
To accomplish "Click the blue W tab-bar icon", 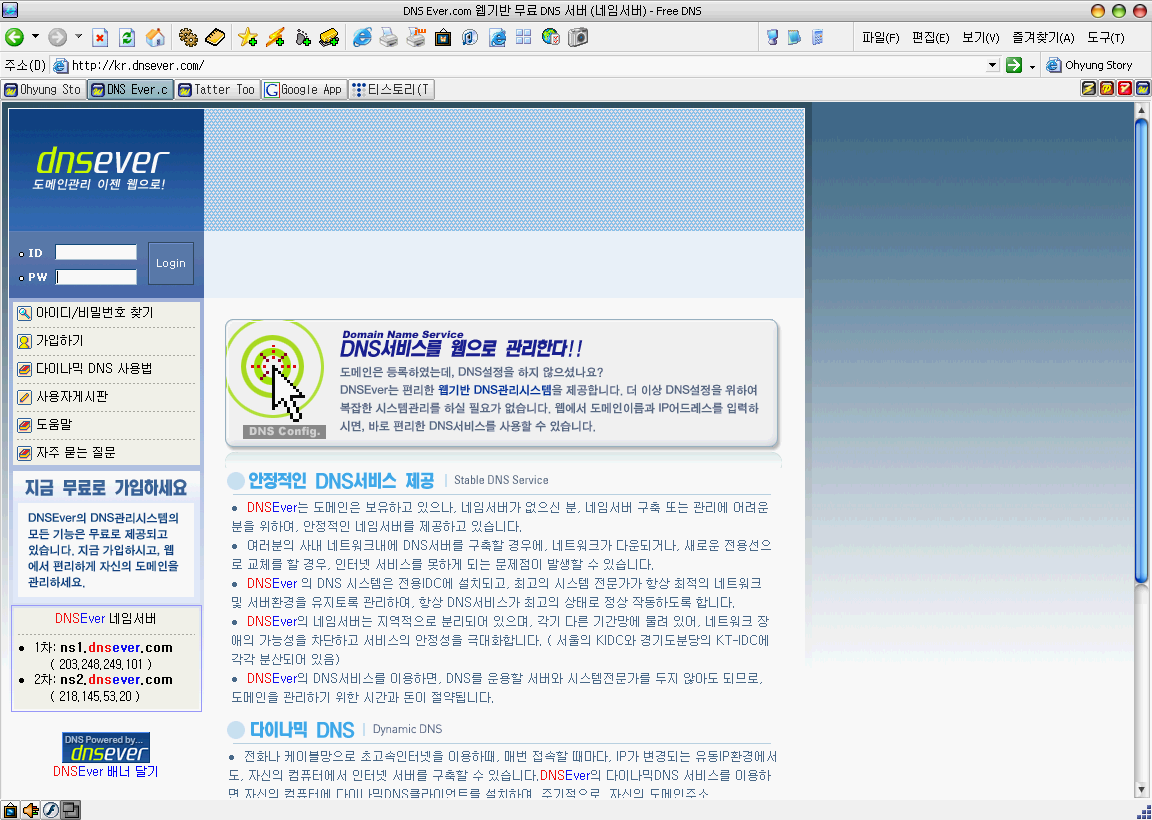I will 1142,89.
